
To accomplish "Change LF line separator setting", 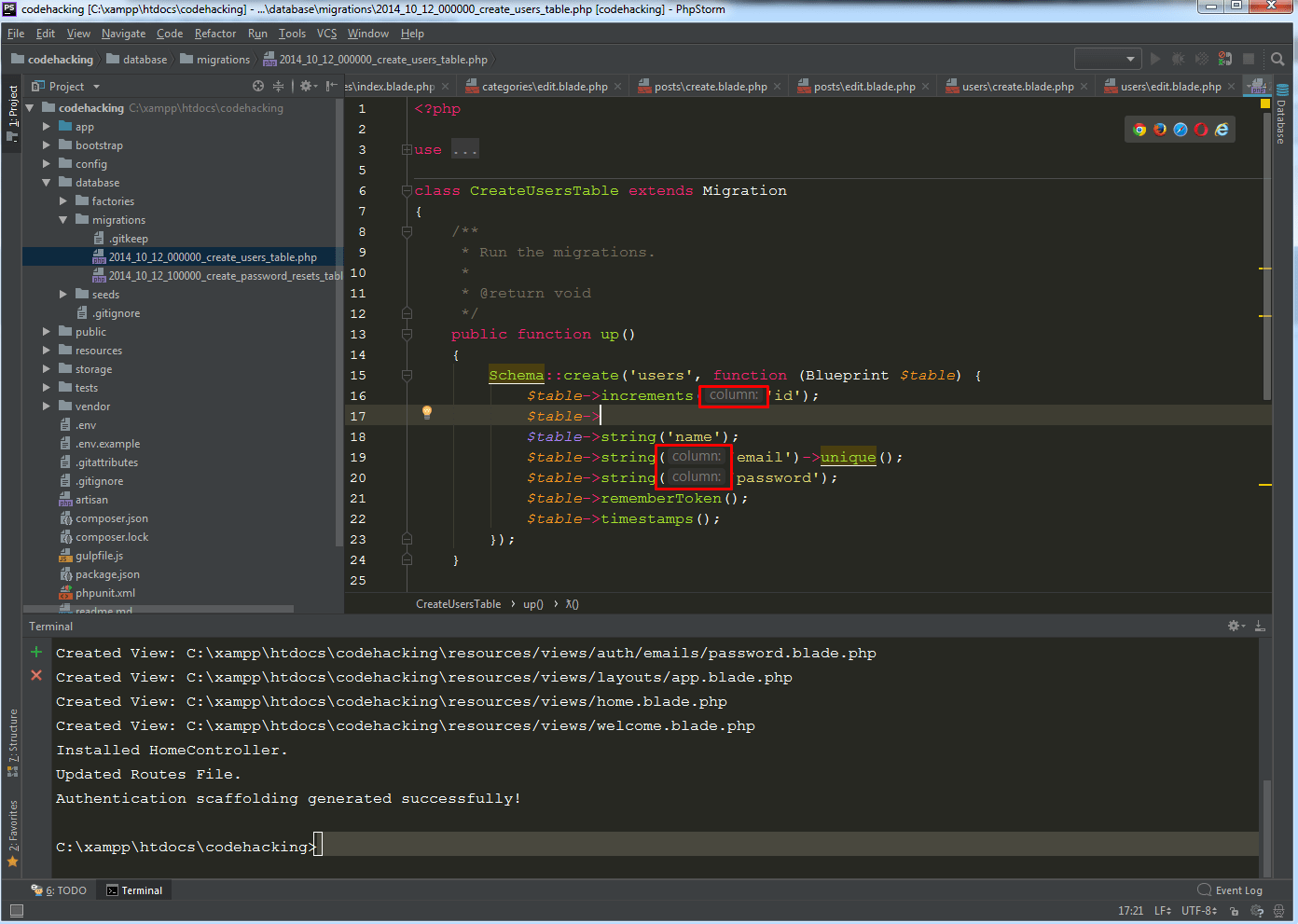I will tap(1162, 910).
